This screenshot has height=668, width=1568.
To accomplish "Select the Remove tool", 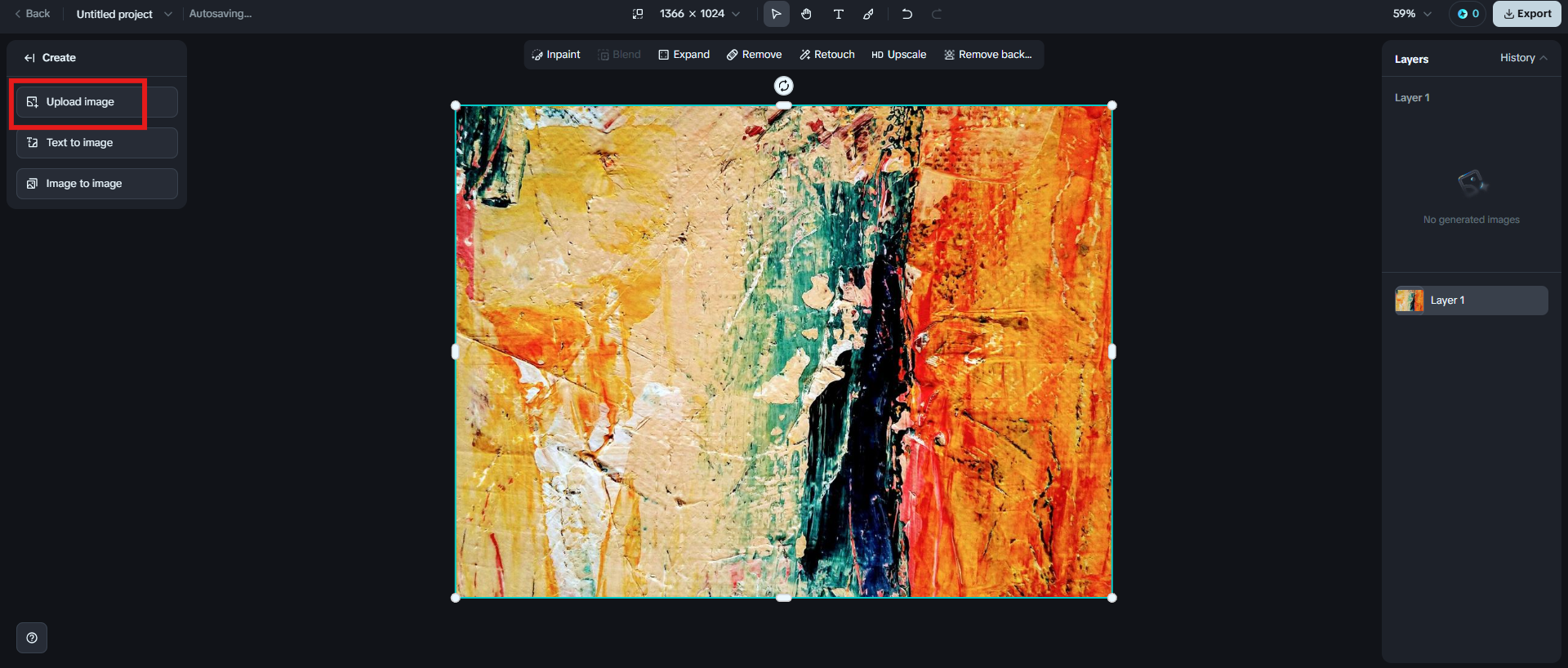I will coord(755,55).
